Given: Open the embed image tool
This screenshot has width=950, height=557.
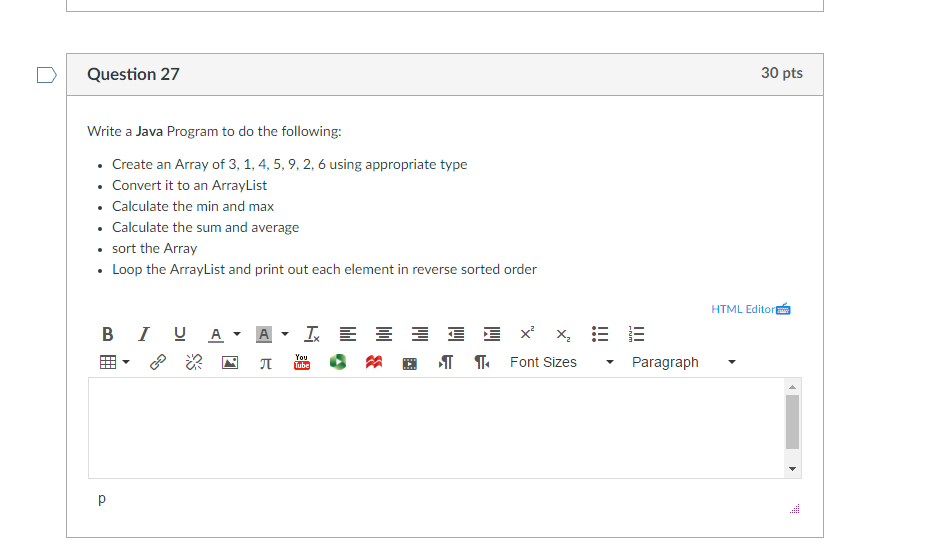Looking at the screenshot, I should (x=230, y=362).
